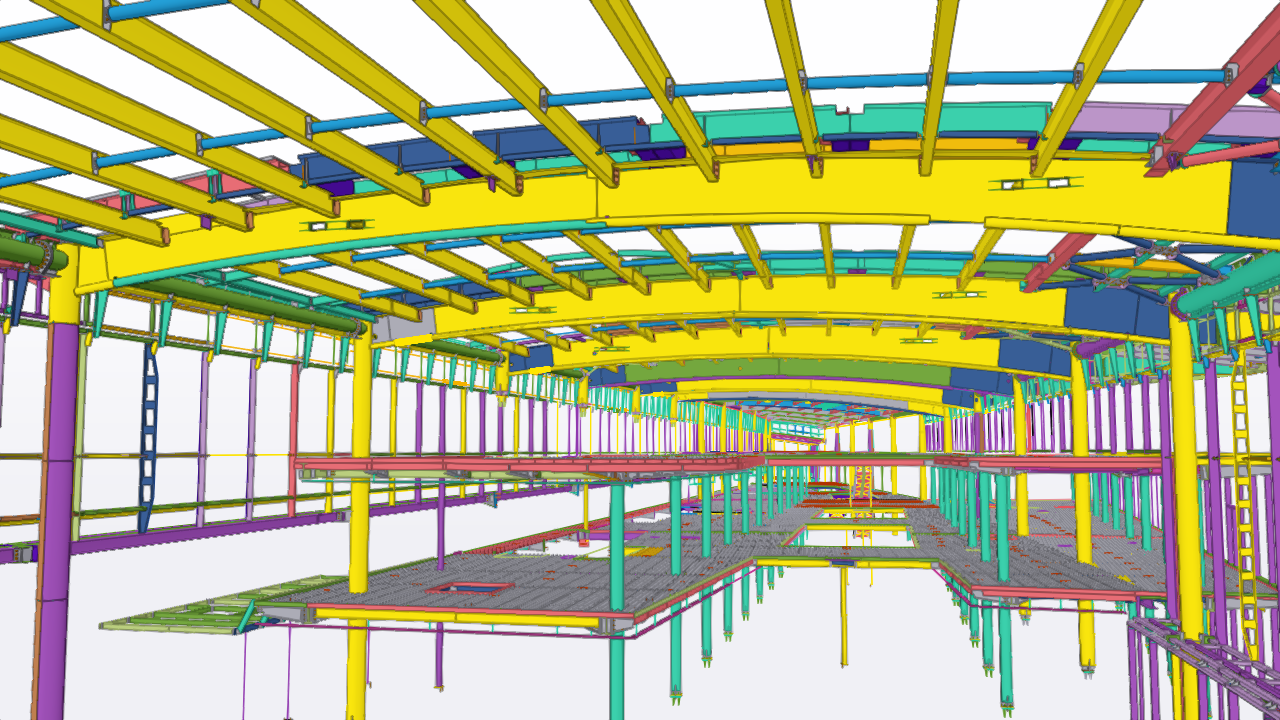Image resolution: width=1280 pixels, height=720 pixels.
Task: Select the red-framed opening in the gray floor
Action: [x=462, y=588]
